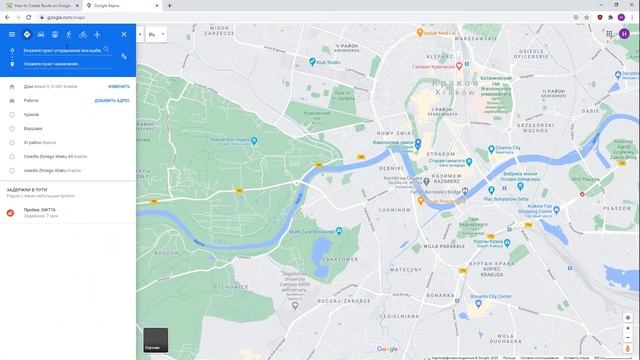Reload the page
Viewport: 640px width, 360px height.
[29, 18]
